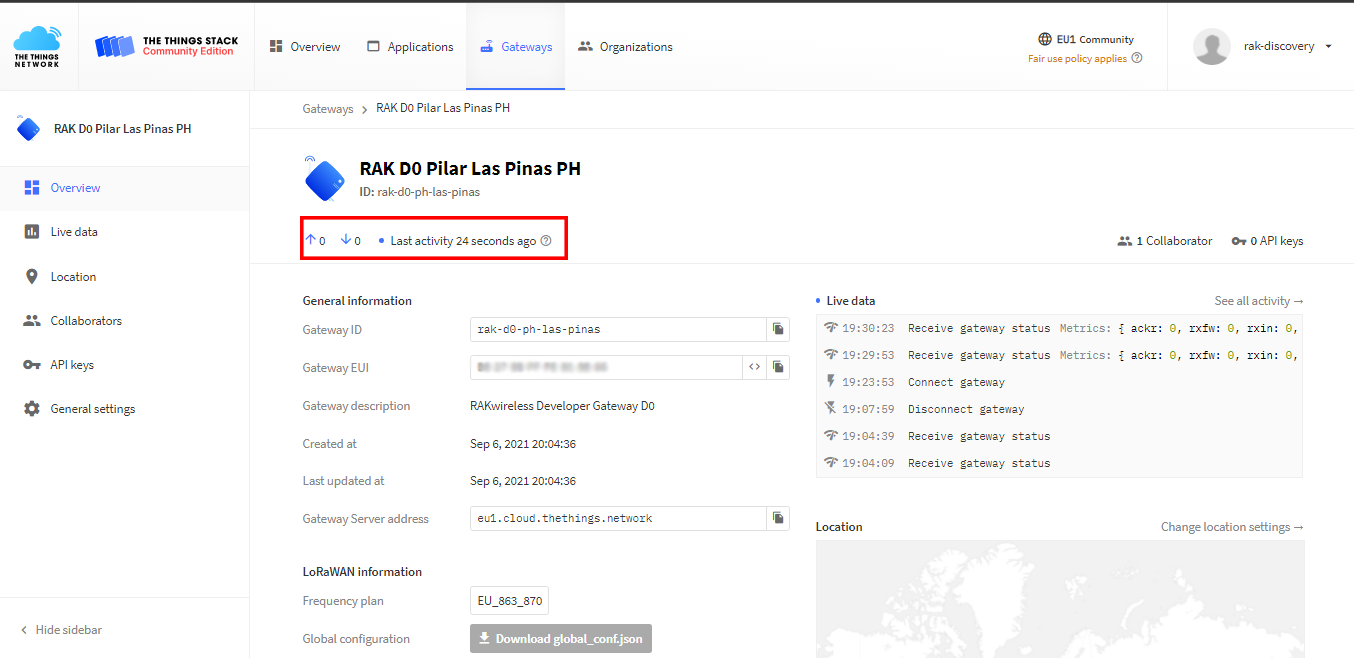
Task: Click Download global_conf.json button
Action: (560, 638)
